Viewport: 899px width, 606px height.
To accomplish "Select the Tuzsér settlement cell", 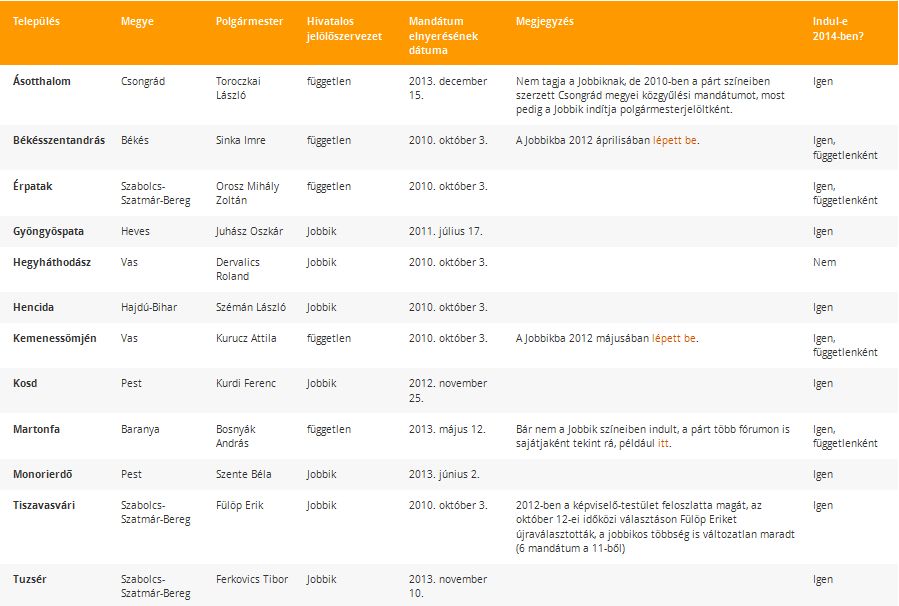I will [30, 580].
